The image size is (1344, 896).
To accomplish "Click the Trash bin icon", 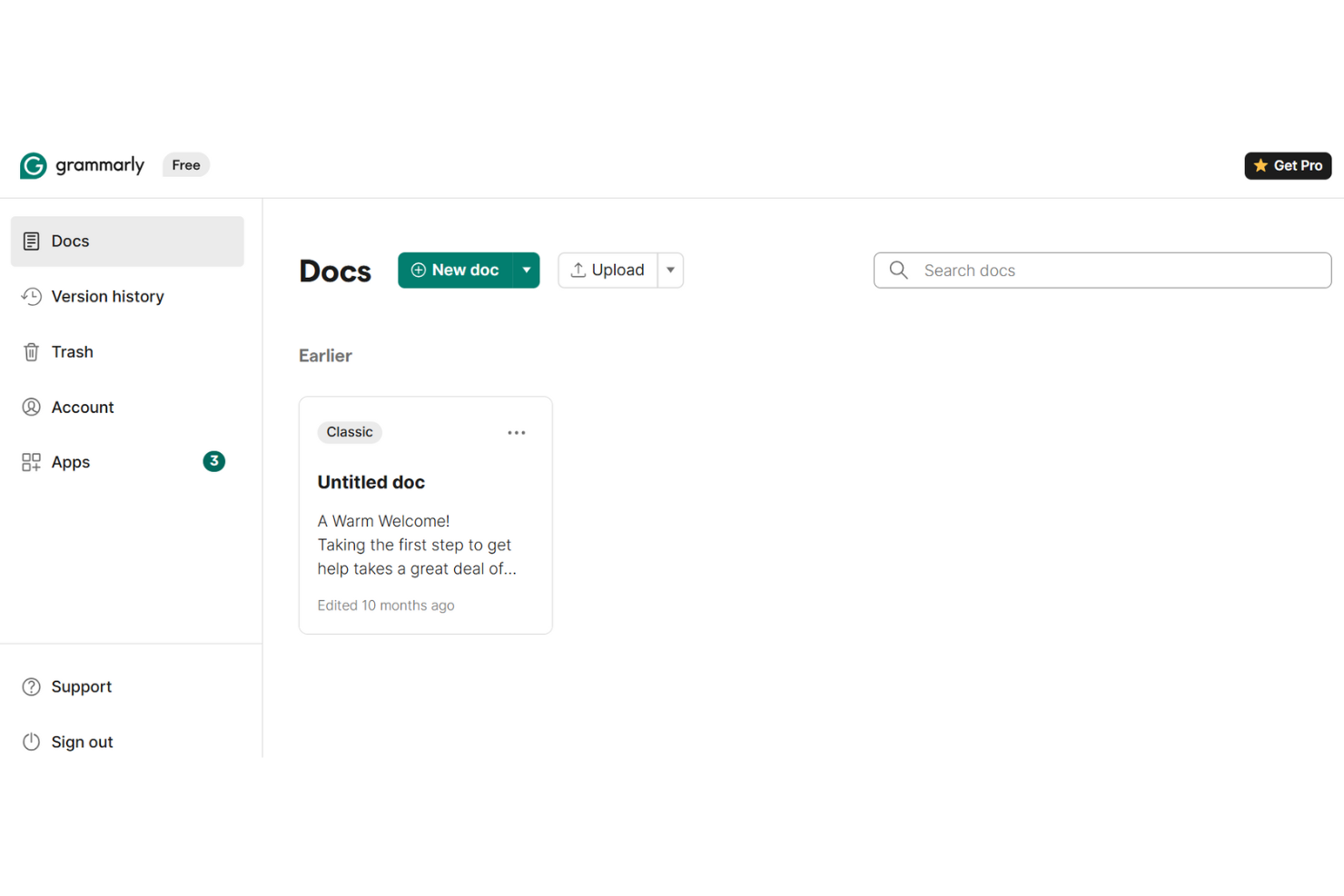I will point(32,352).
